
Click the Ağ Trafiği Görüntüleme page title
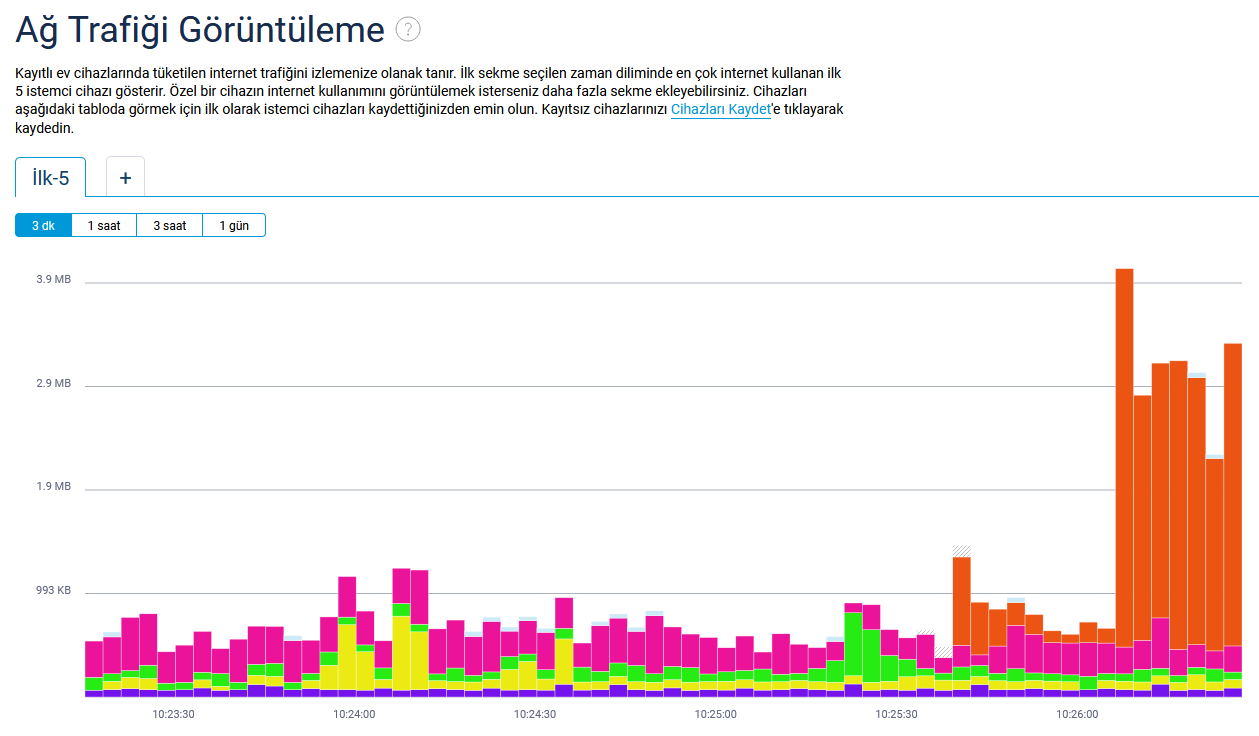click(200, 30)
